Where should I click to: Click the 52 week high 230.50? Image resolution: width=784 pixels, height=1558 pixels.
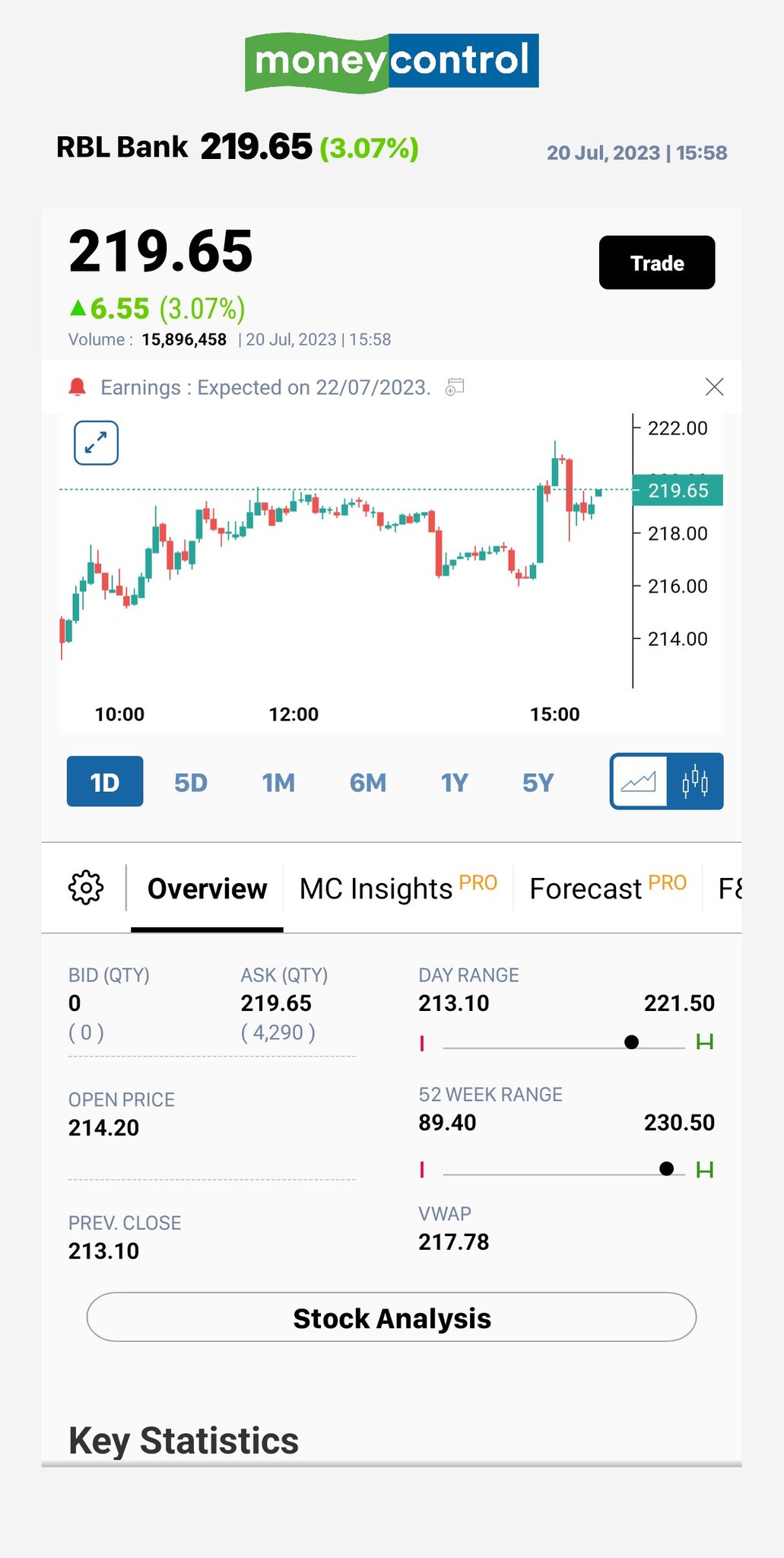[679, 1122]
